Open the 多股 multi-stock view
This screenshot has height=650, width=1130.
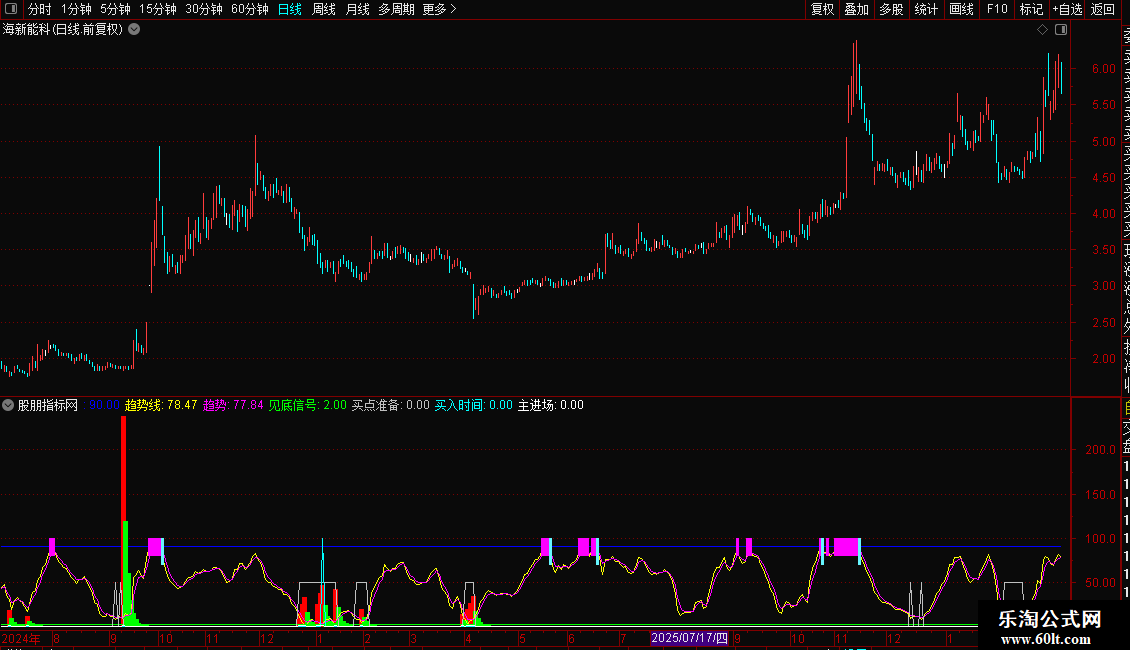891,9
